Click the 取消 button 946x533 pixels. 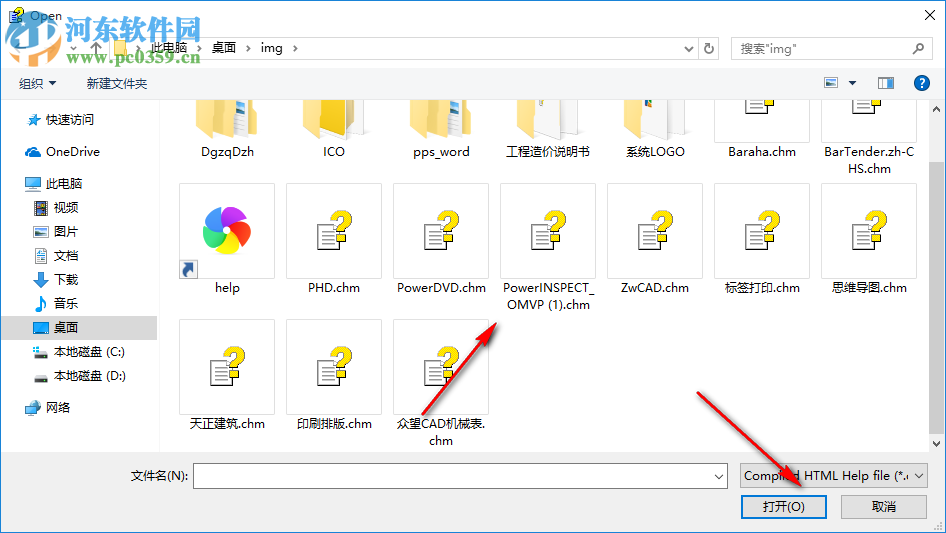(884, 506)
